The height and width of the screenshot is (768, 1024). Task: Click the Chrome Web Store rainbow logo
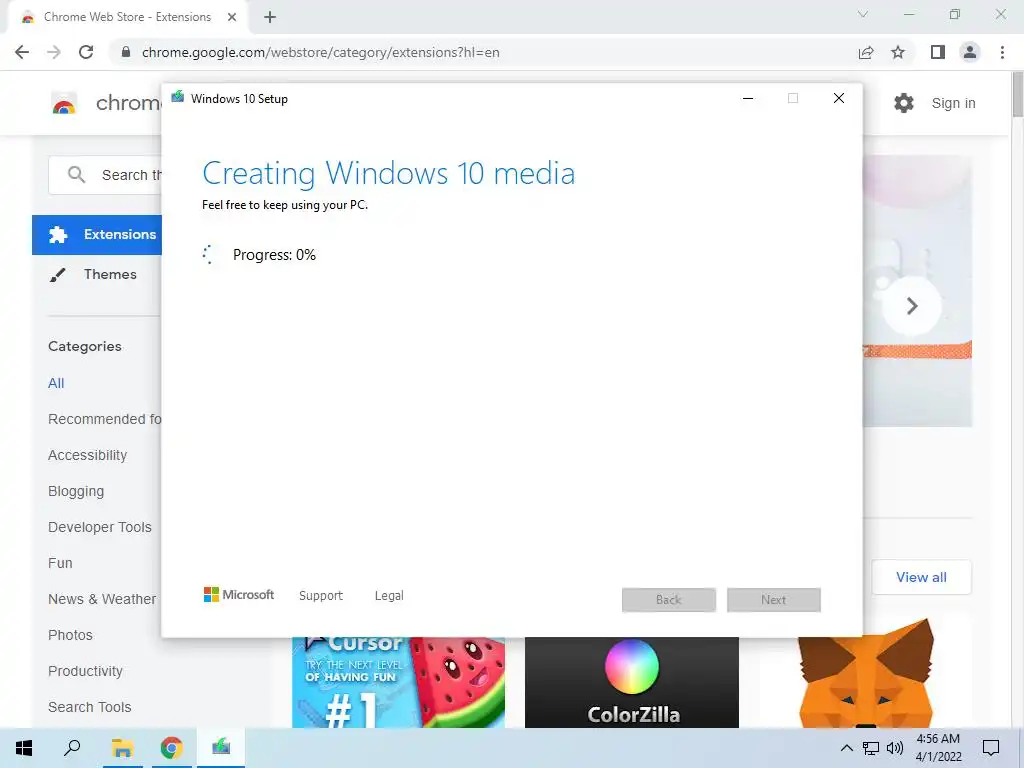click(64, 103)
